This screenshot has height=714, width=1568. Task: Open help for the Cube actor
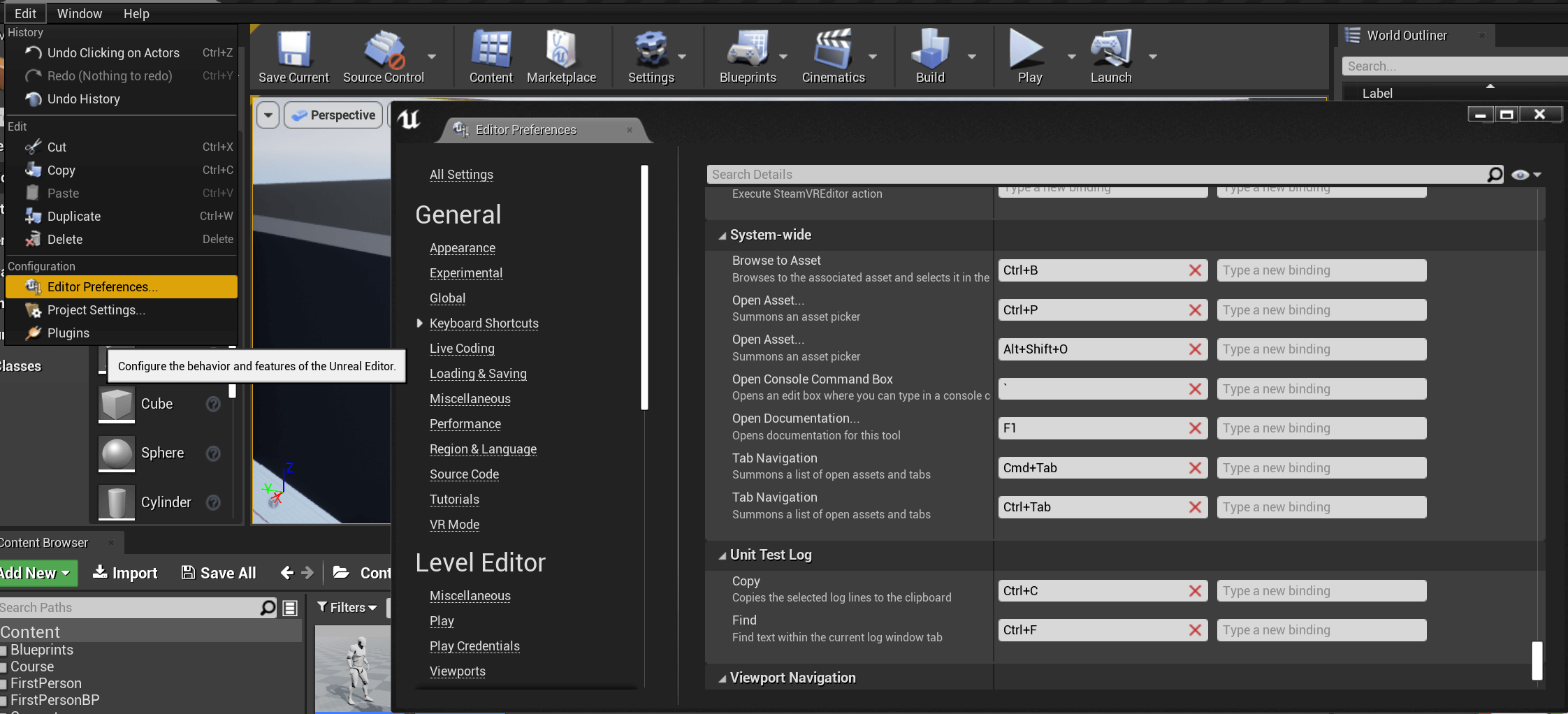213,404
